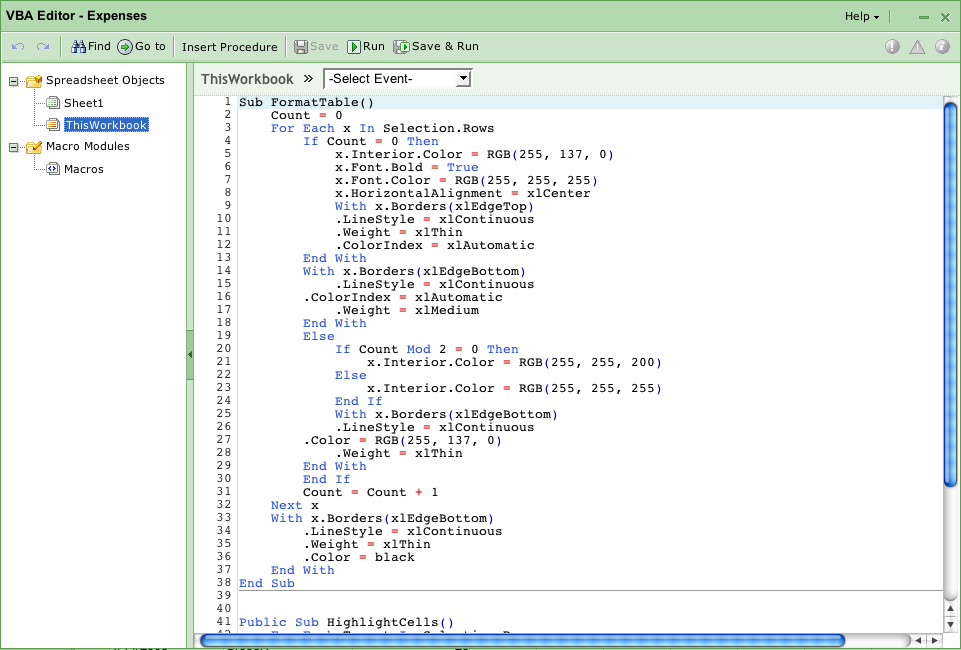
Task: Click code 'With x.Borders(xlEdgeTop)'
Action: point(435,206)
